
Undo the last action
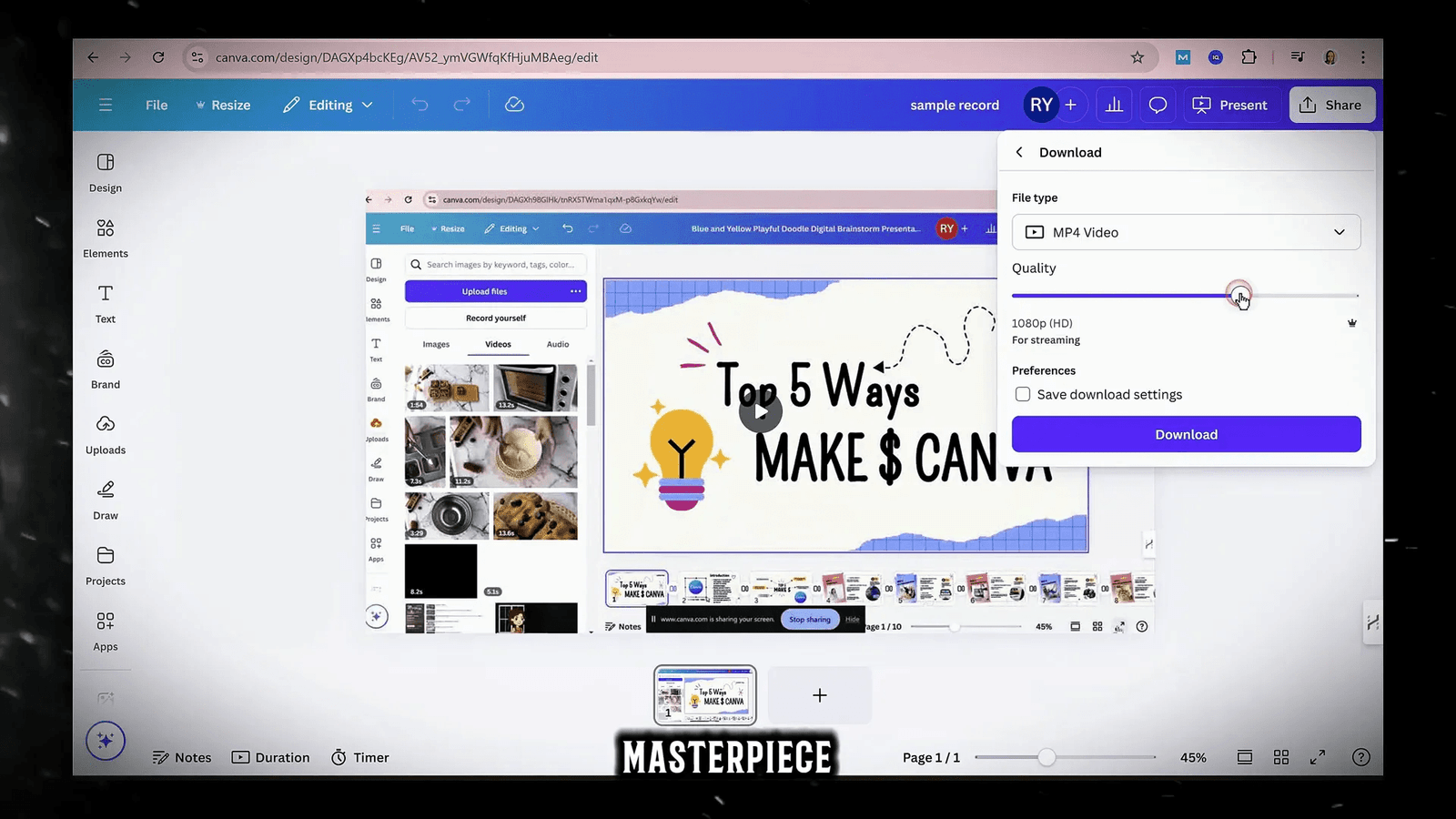coord(420,105)
